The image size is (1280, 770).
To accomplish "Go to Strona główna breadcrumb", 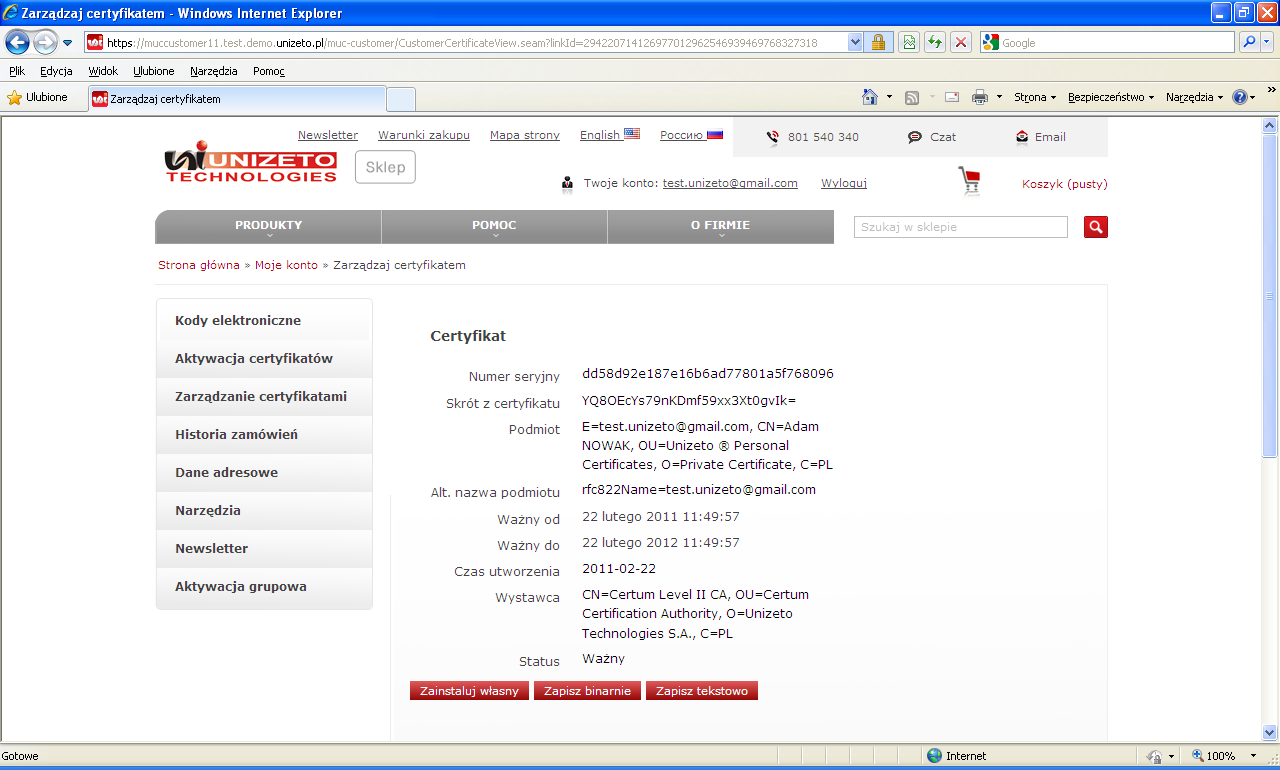I will tap(199, 265).
